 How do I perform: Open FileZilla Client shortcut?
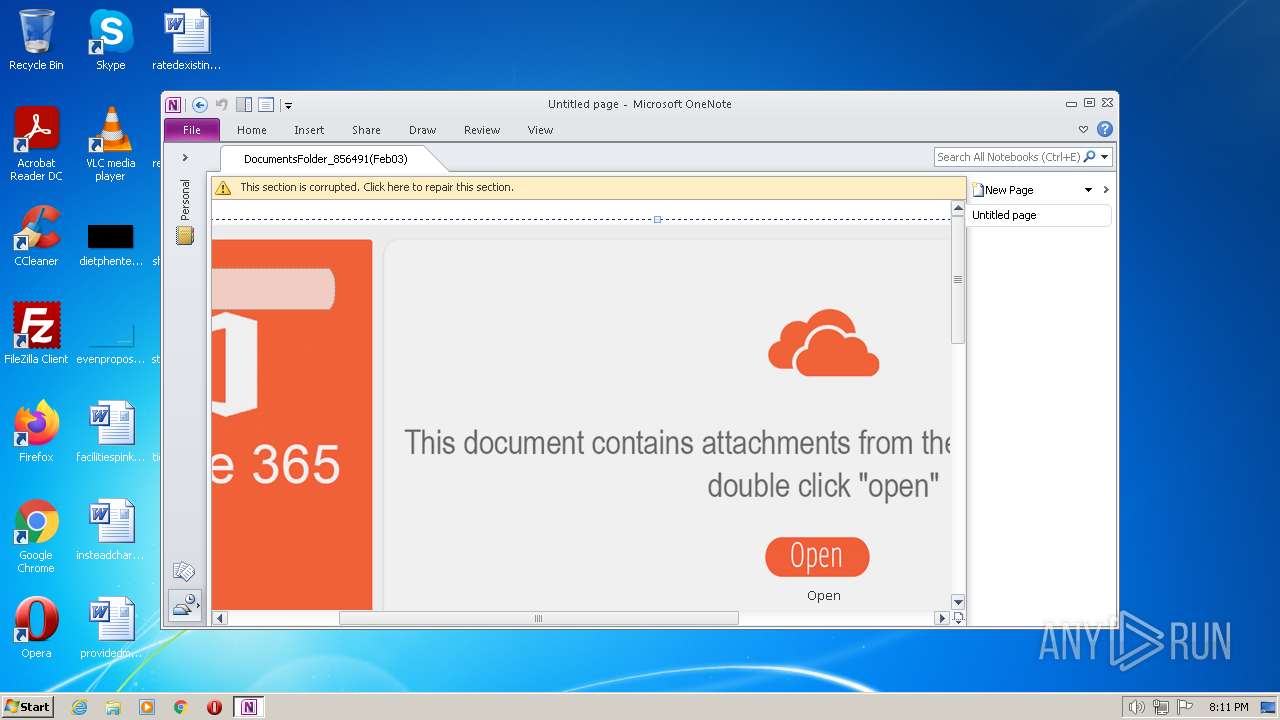click(x=36, y=333)
